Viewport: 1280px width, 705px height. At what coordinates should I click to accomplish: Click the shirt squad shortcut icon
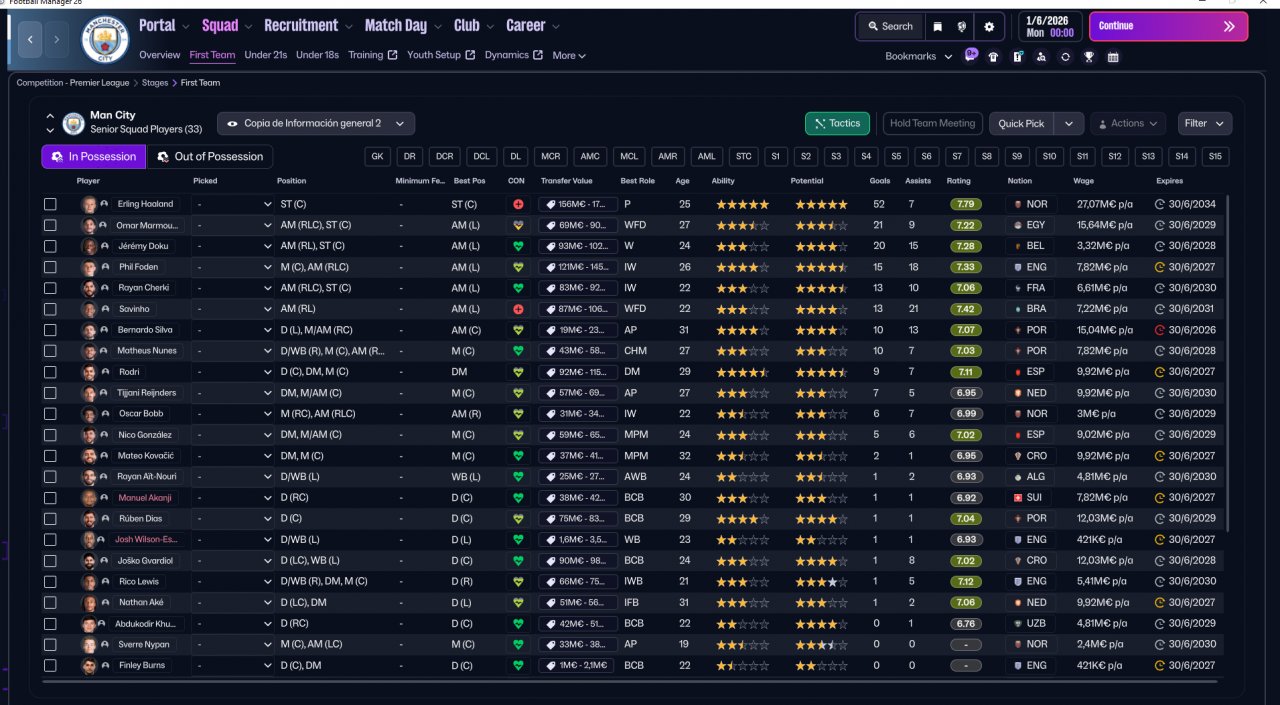[993, 57]
